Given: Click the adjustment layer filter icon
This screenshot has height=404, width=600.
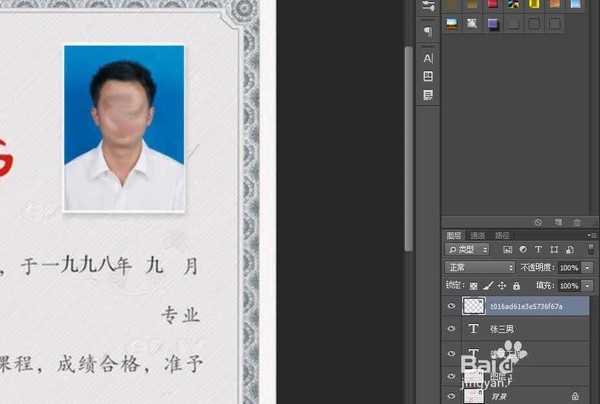Looking at the screenshot, I should (x=524, y=249).
